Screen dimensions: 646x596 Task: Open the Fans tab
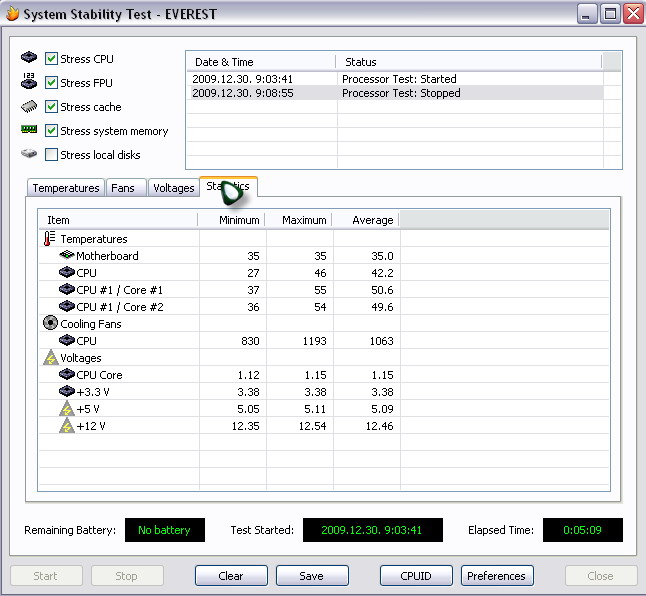pyautogui.click(x=126, y=188)
